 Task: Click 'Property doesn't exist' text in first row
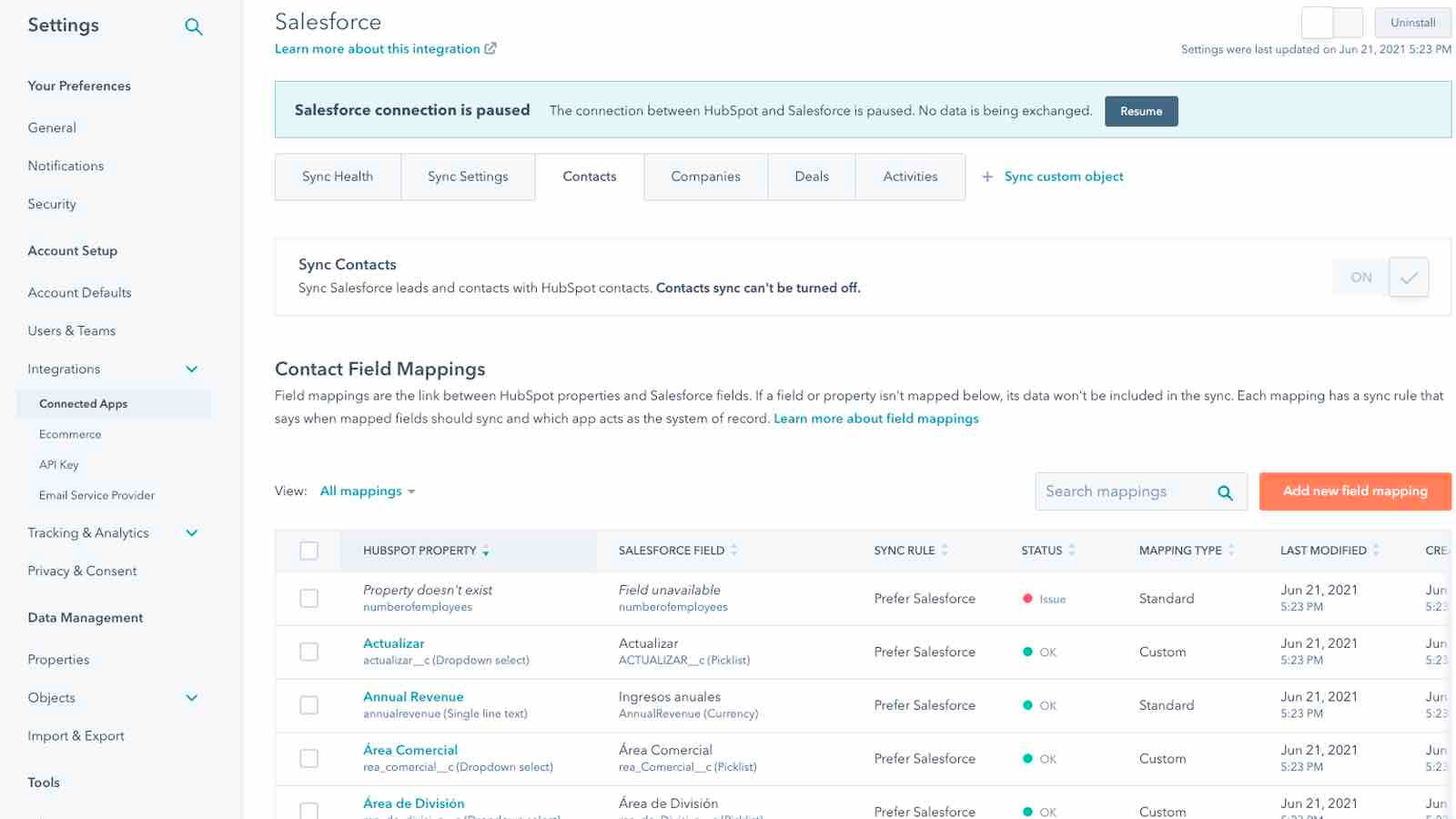pos(428,591)
